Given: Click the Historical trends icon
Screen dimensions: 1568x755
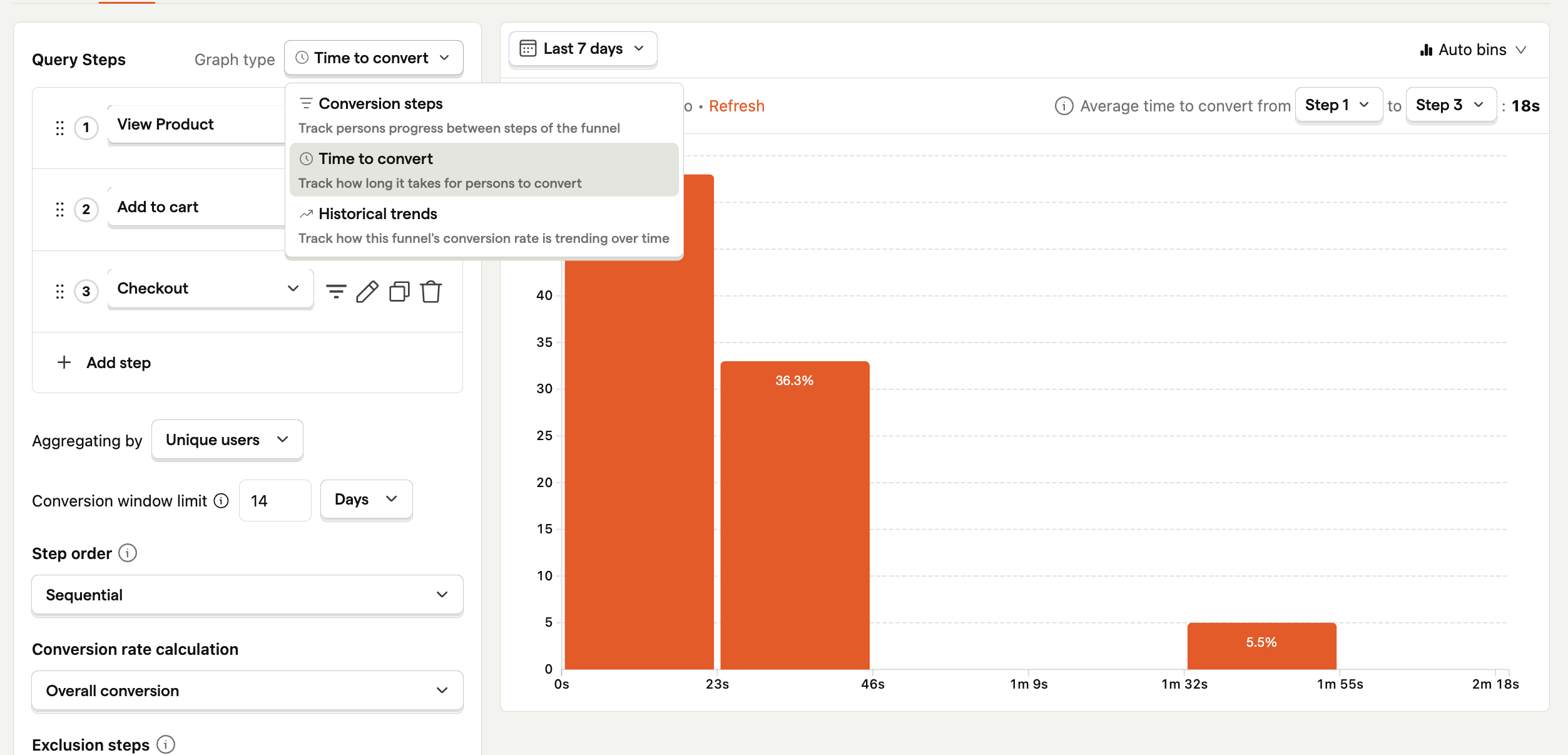Looking at the screenshot, I should tap(305, 214).
